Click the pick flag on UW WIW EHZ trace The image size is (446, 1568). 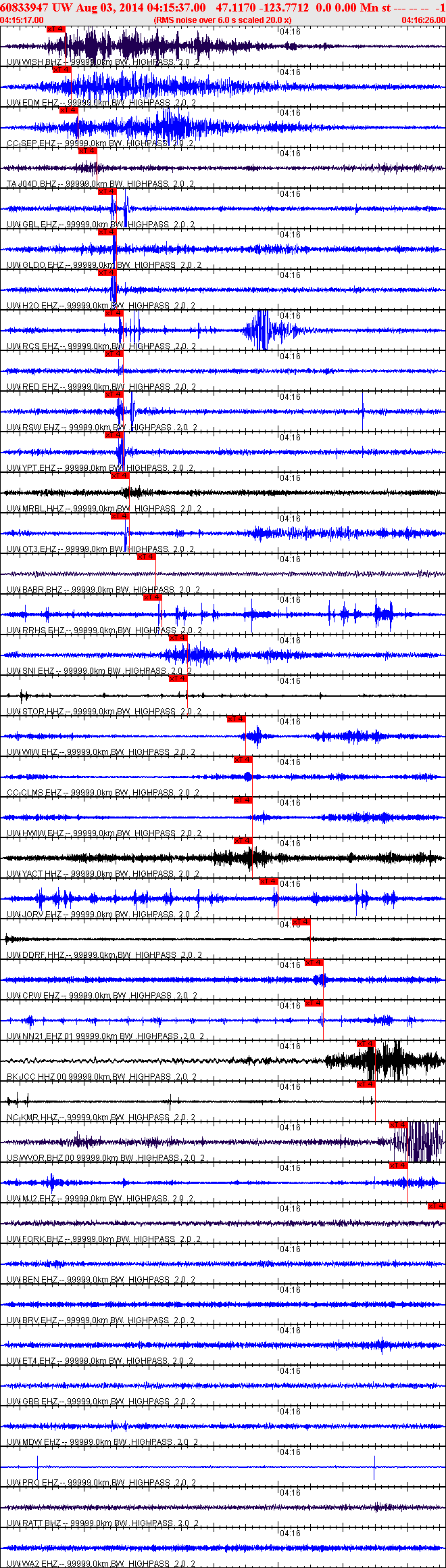click(237, 719)
